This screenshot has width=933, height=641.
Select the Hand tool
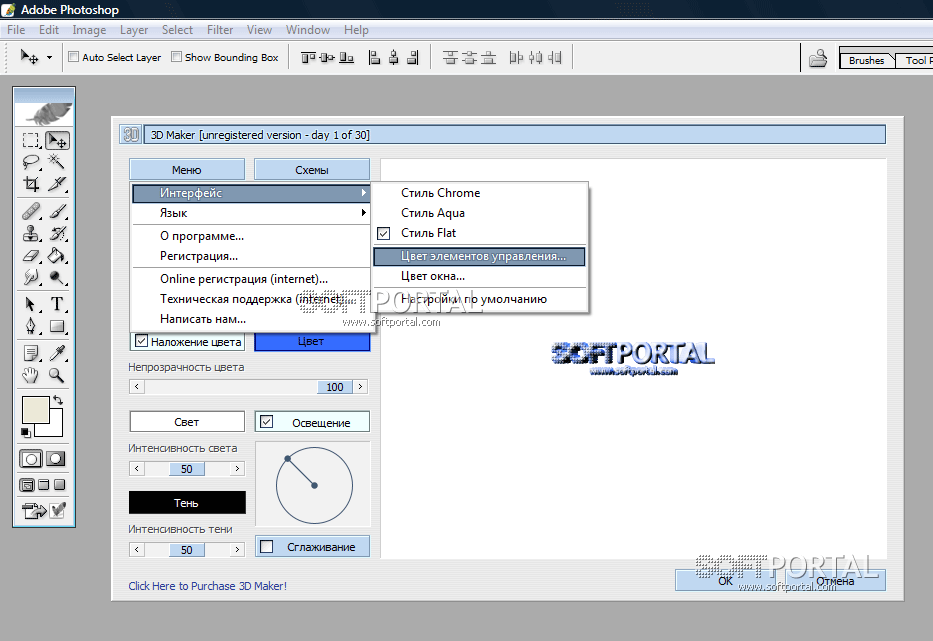pyautogui.click(x=31, y=375)
